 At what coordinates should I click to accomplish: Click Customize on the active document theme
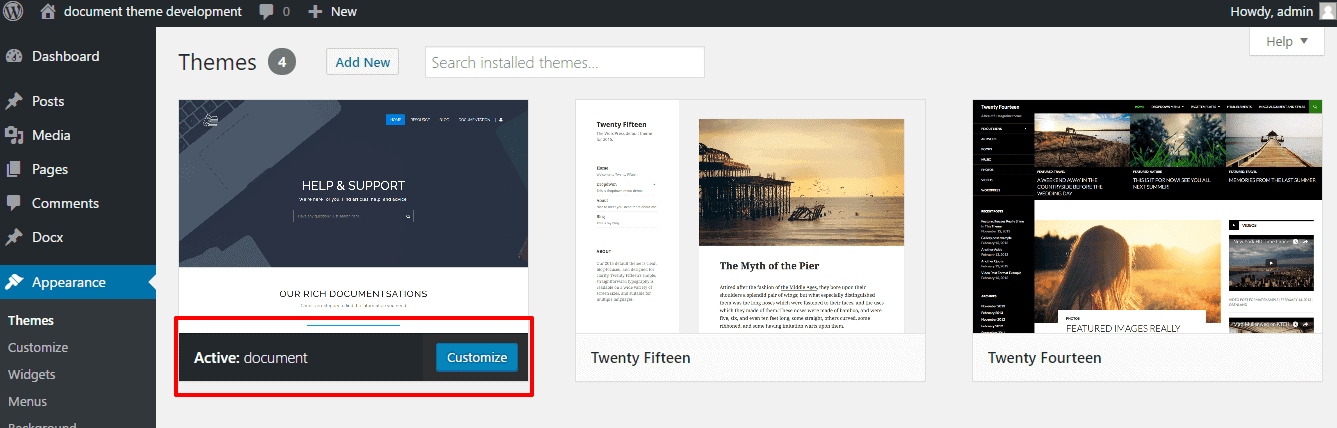476,358
